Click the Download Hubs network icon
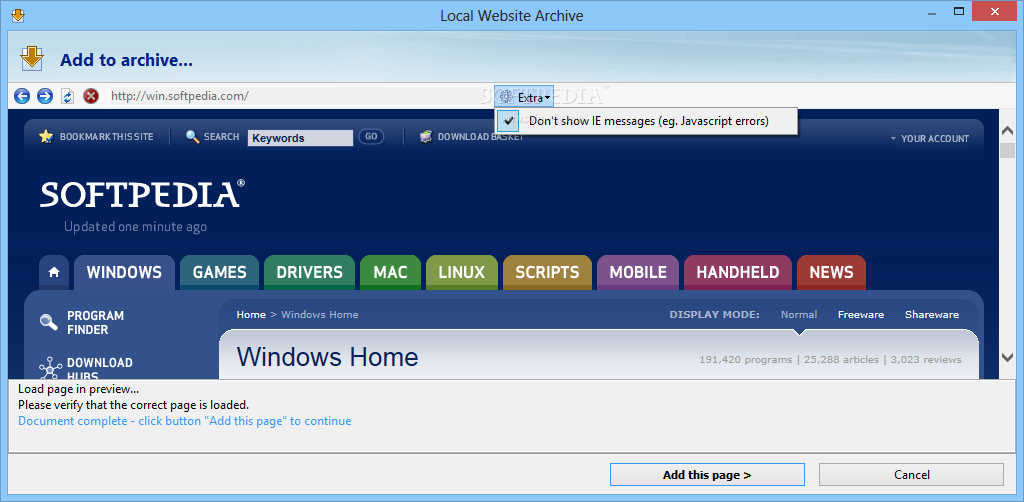 (x=50, y=369)
